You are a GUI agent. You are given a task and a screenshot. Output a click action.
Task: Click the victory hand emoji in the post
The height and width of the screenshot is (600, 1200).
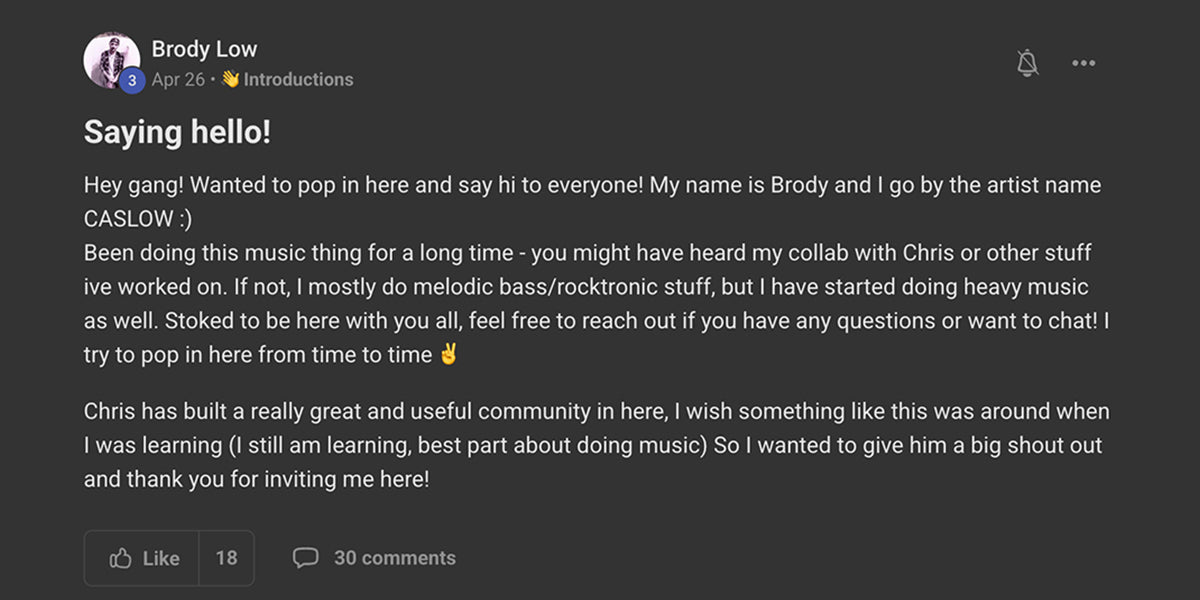[447, 353]
